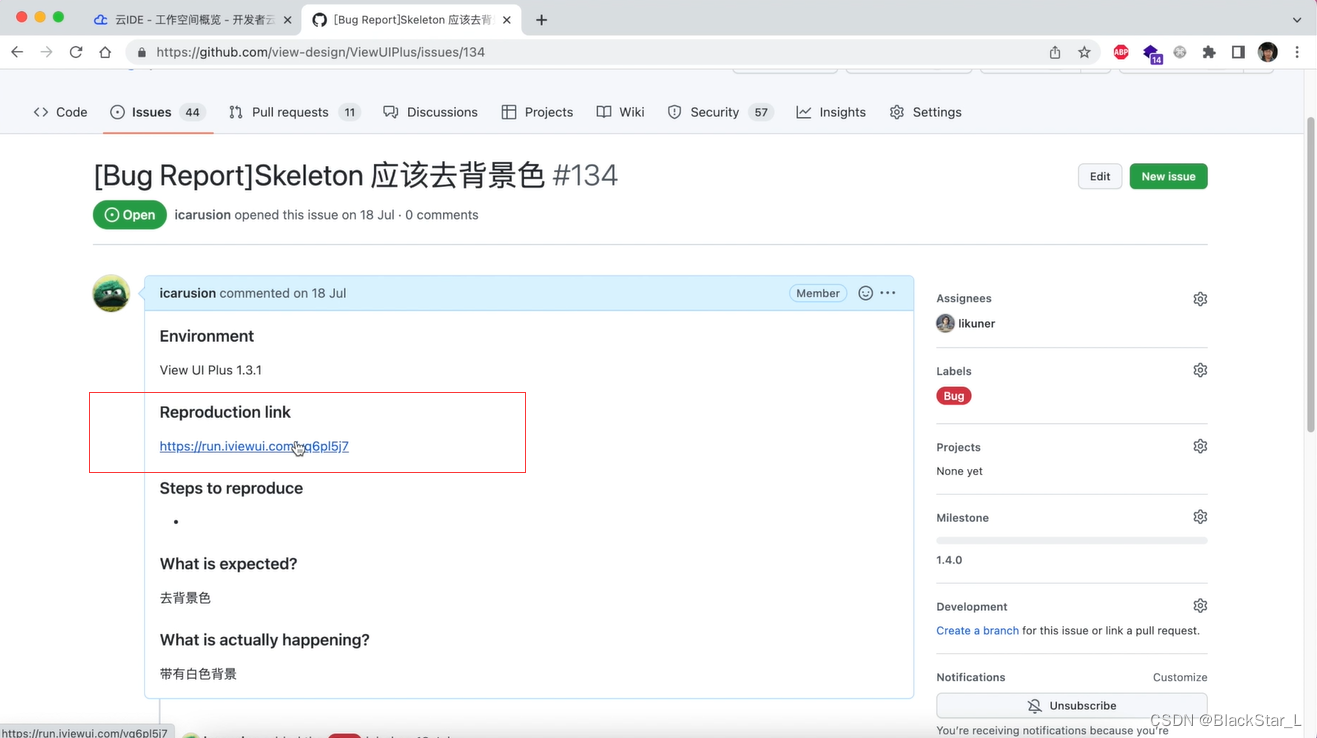The height and width of the screenshot is (738, 1317).
Task: Click the address bar URL
Action: point(321,52)
